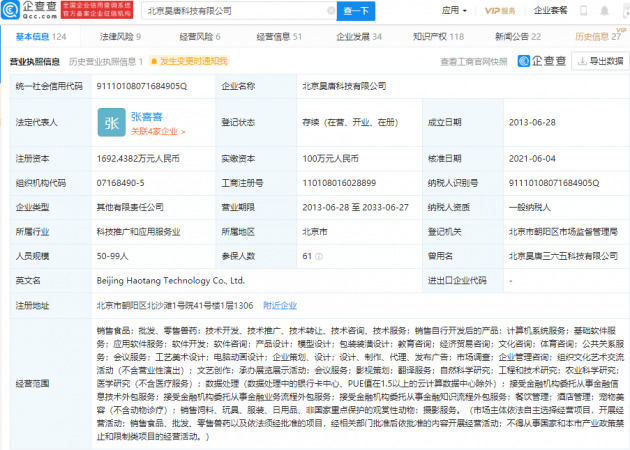This screenshot has height=450, width=630.
Task: Switch to the 经营信息 51 tab
Action: (279, 37)
